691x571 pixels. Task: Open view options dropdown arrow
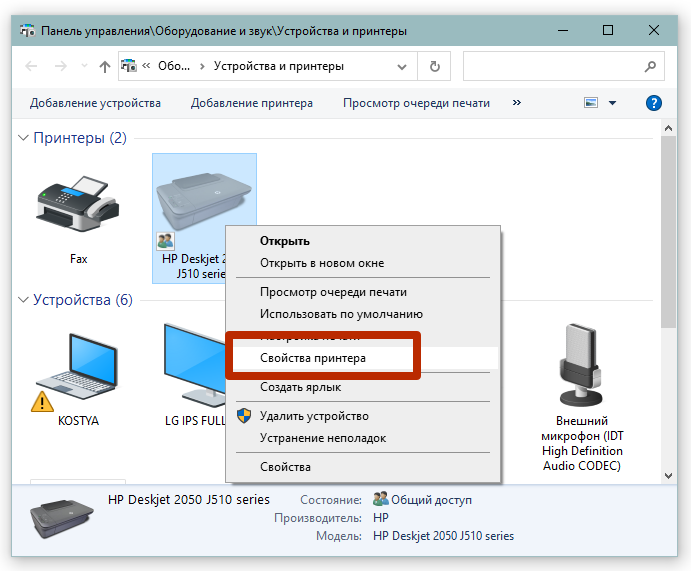pyautogui.click(x=612, y=103)
